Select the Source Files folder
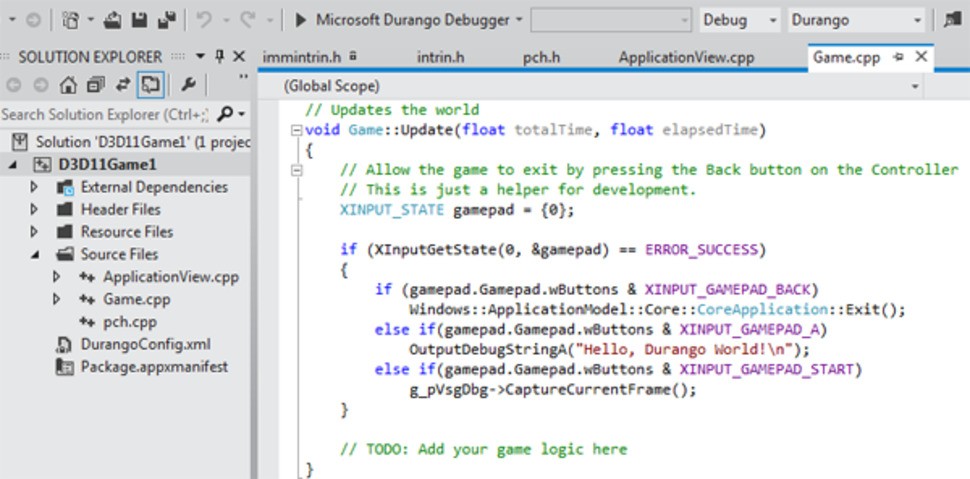The image size is (970, 479). coord(119,254)
